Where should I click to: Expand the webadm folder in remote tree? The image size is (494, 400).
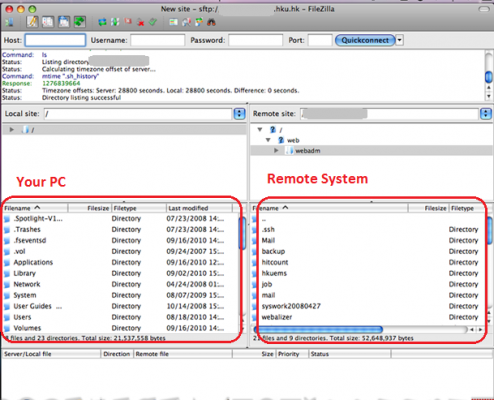pyautogui.click(x=276, y=151)
